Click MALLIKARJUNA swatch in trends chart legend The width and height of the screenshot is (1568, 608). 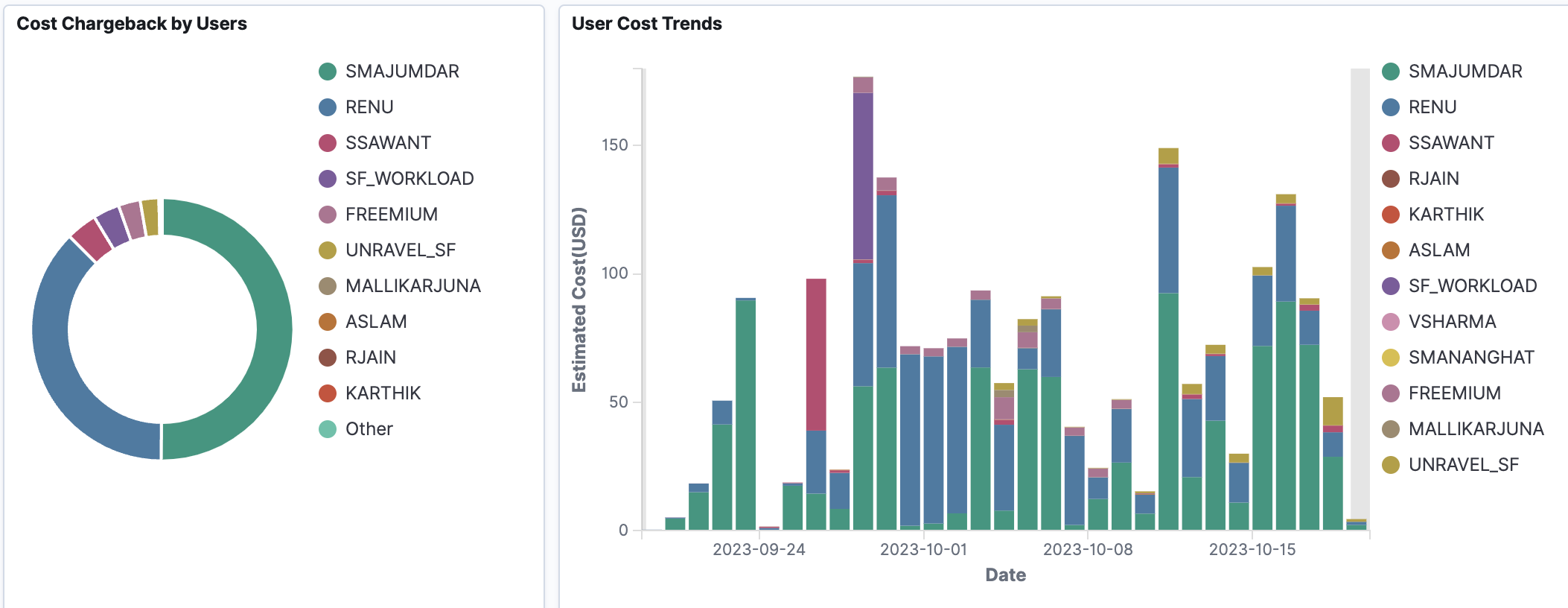pos(1391,429)
